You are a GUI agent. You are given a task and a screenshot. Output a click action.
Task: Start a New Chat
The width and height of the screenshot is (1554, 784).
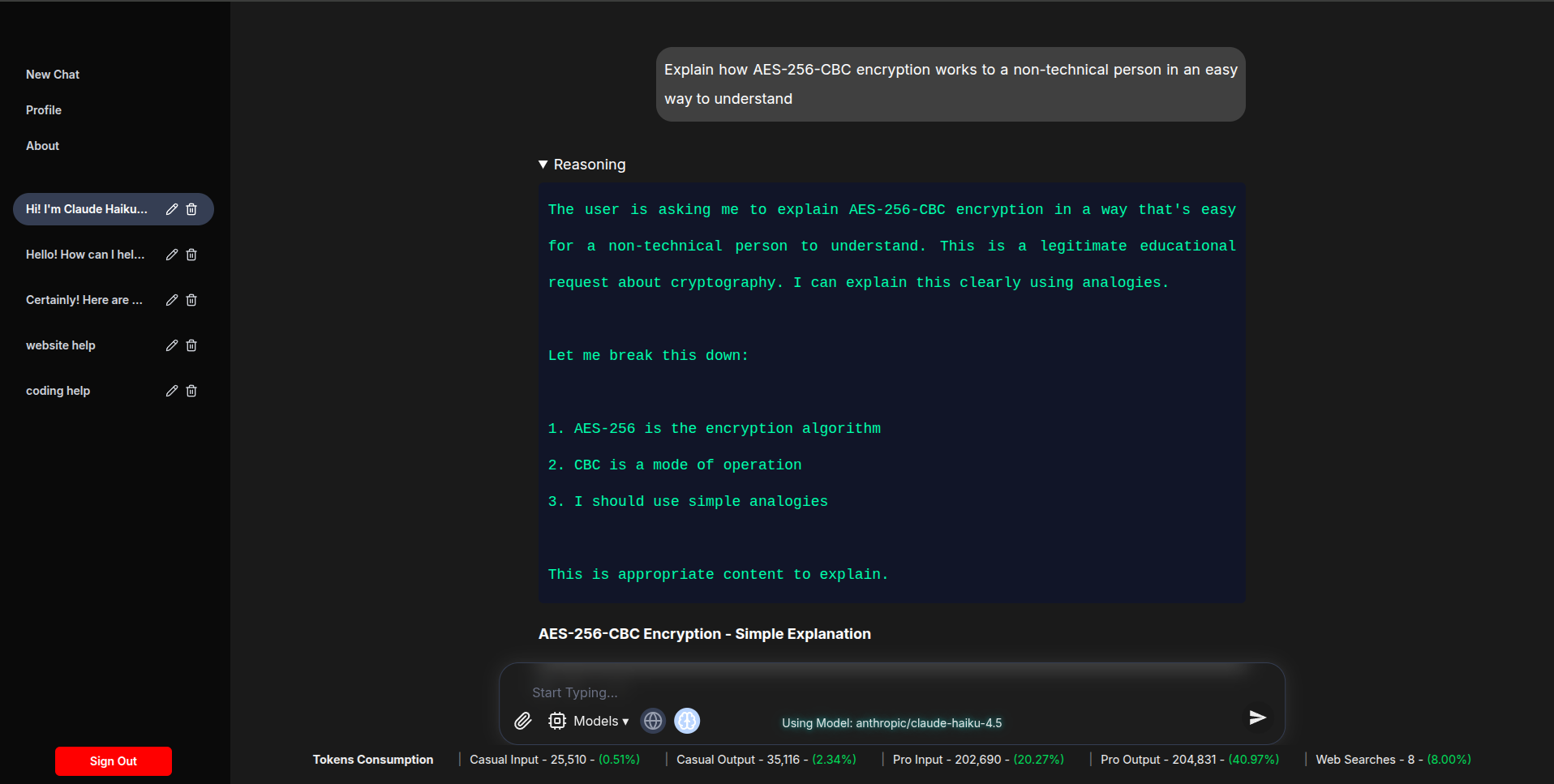click(53, 75)
